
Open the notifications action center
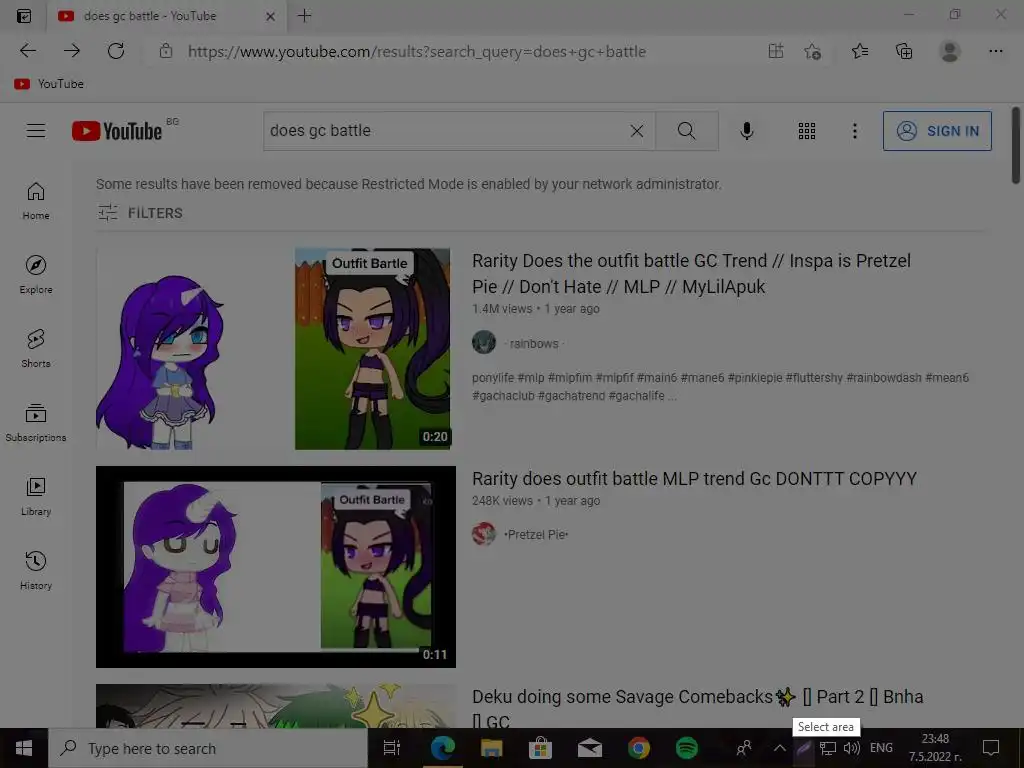[x=991, y=748]
